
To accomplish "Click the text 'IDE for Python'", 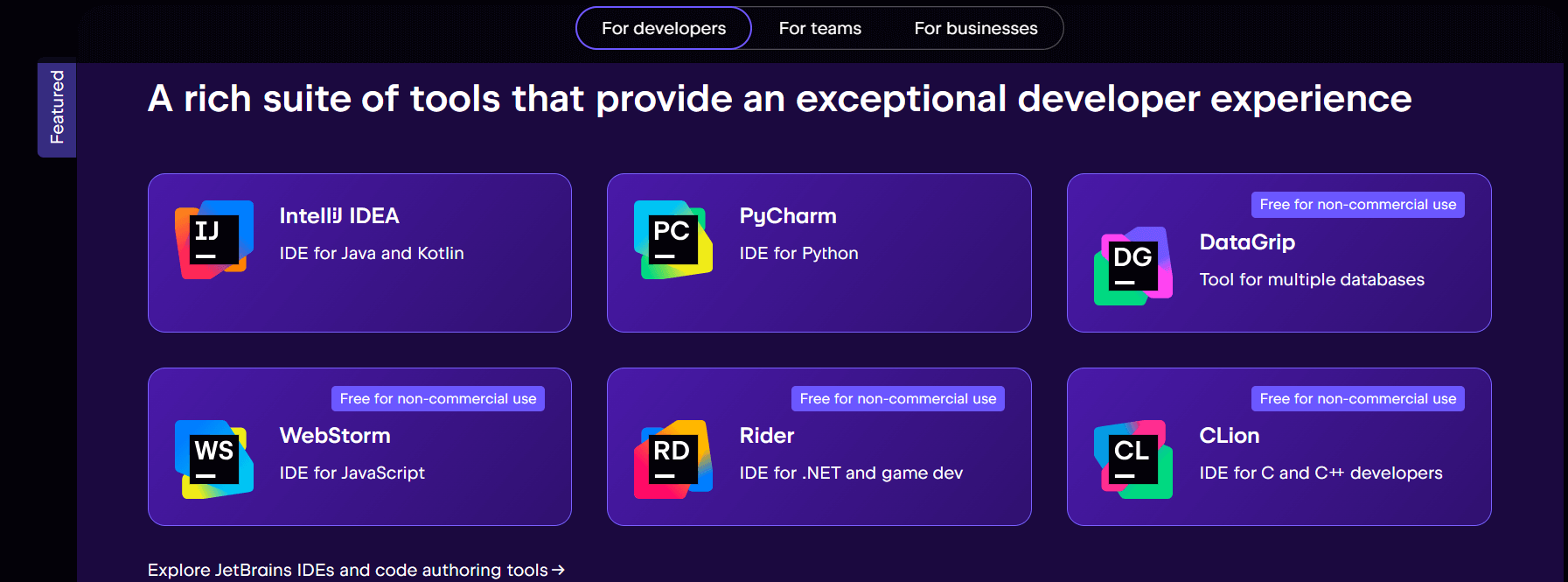I will tap(799, 254).
